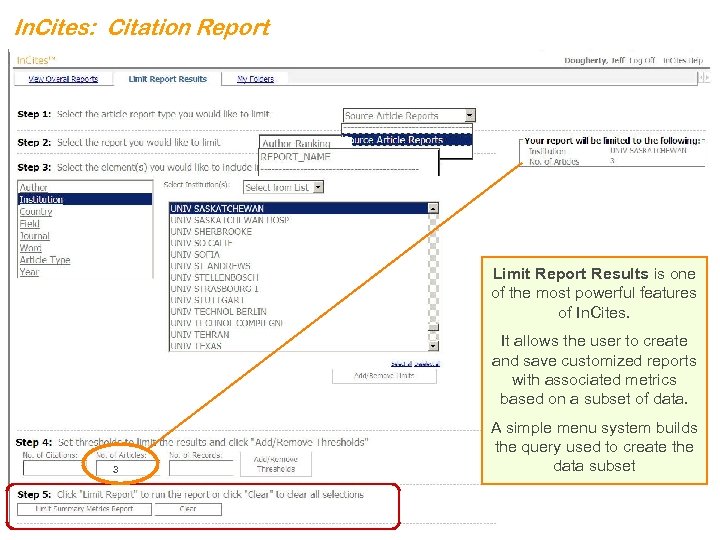Select UNIV TEHRAN row

(298, 334)
